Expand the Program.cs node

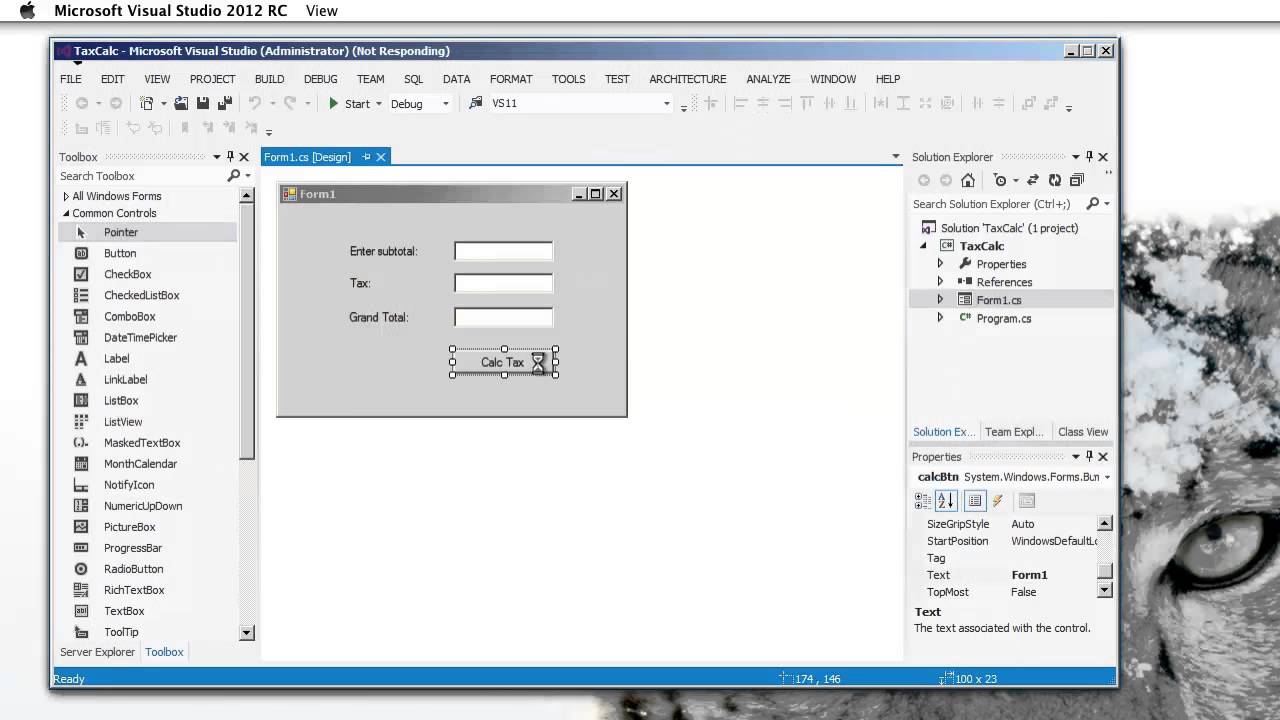coord(940,318)
